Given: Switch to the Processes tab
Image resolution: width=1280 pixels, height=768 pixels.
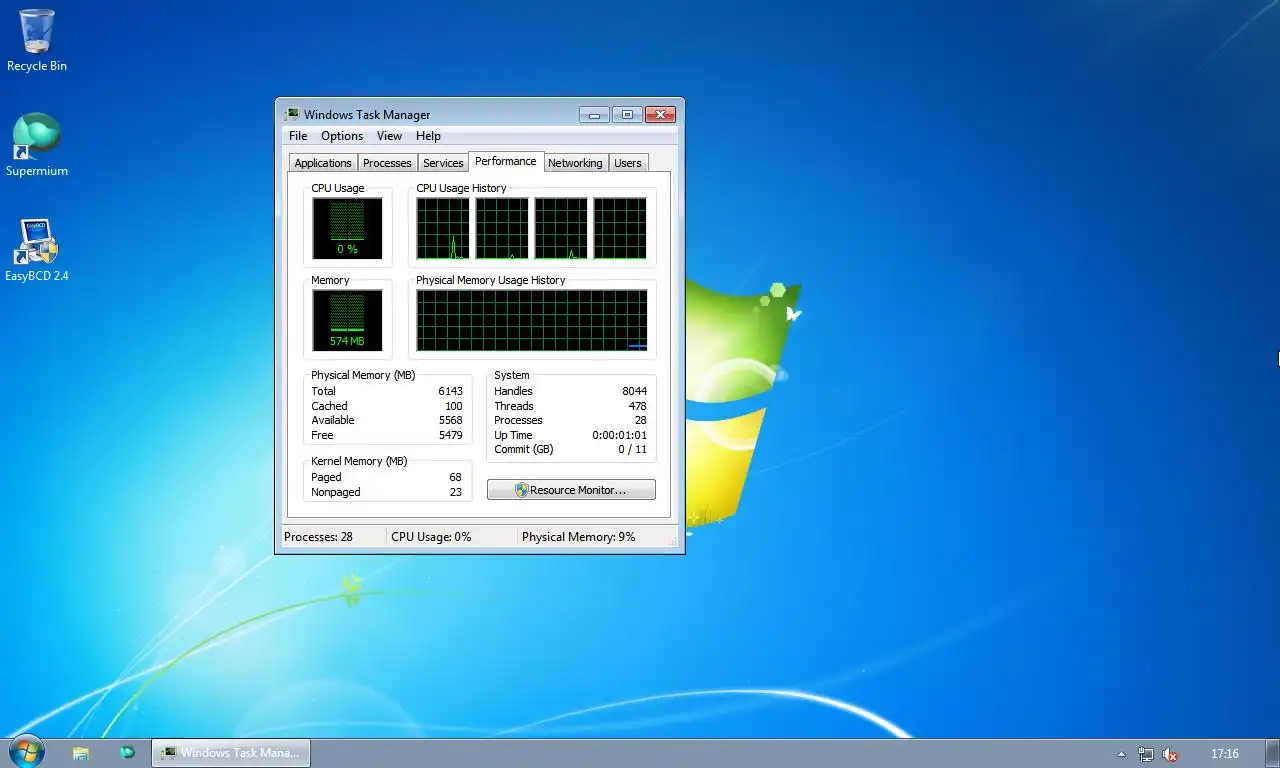Looking at the screenshot, I should point(387,163).
